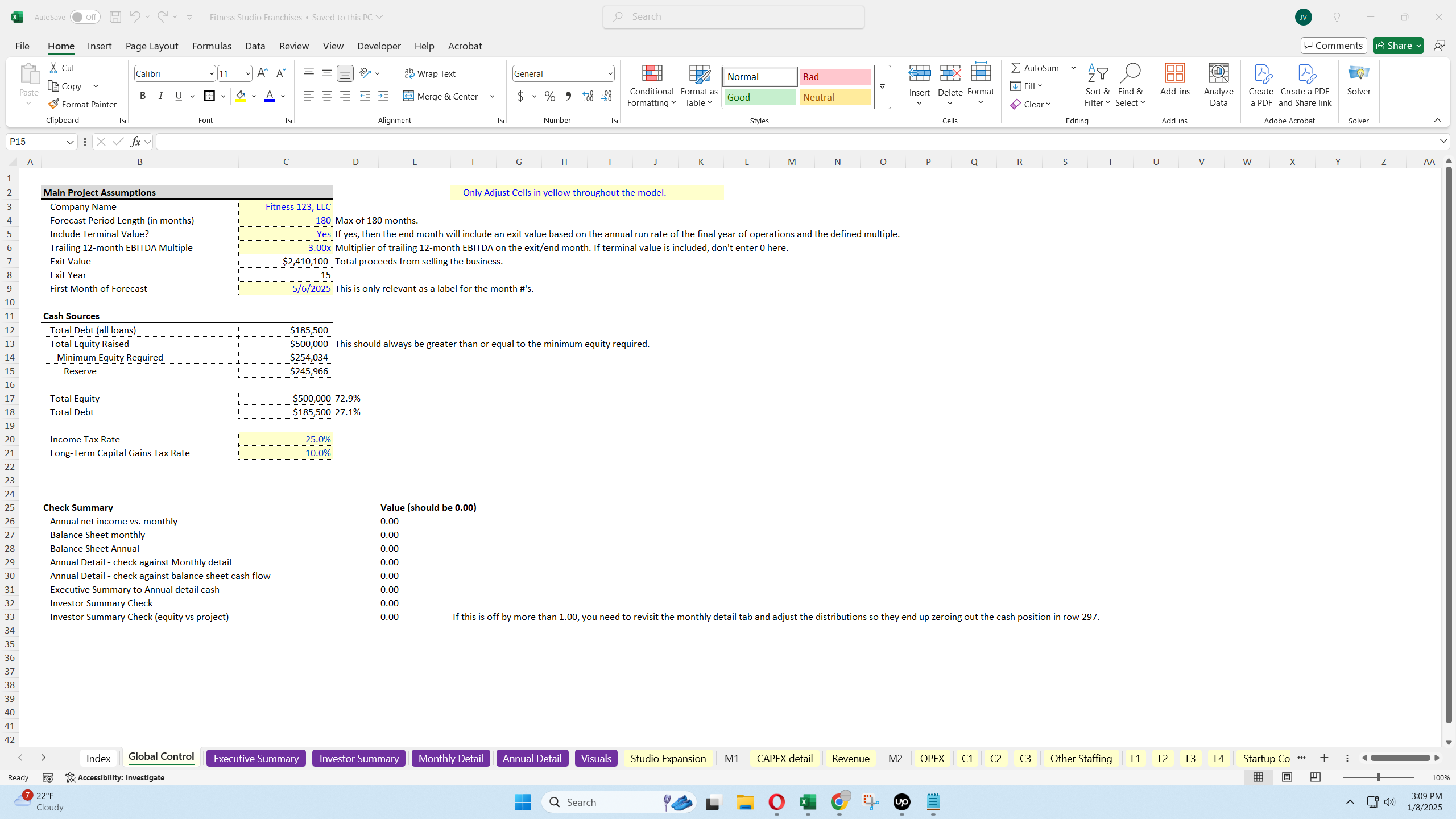
Task: Increase font size with the larger A icon
Action: point(262,73)
